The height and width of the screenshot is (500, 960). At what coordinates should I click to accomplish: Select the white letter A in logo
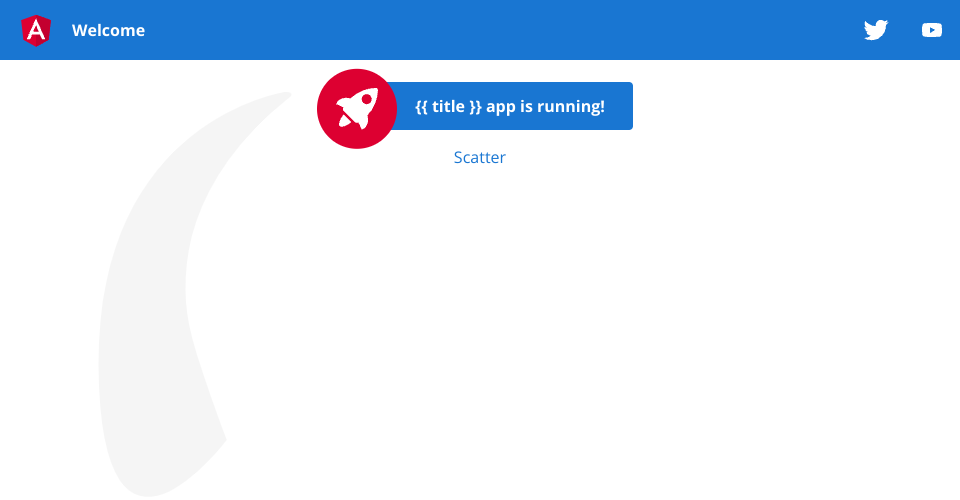(x=36, y=31)
